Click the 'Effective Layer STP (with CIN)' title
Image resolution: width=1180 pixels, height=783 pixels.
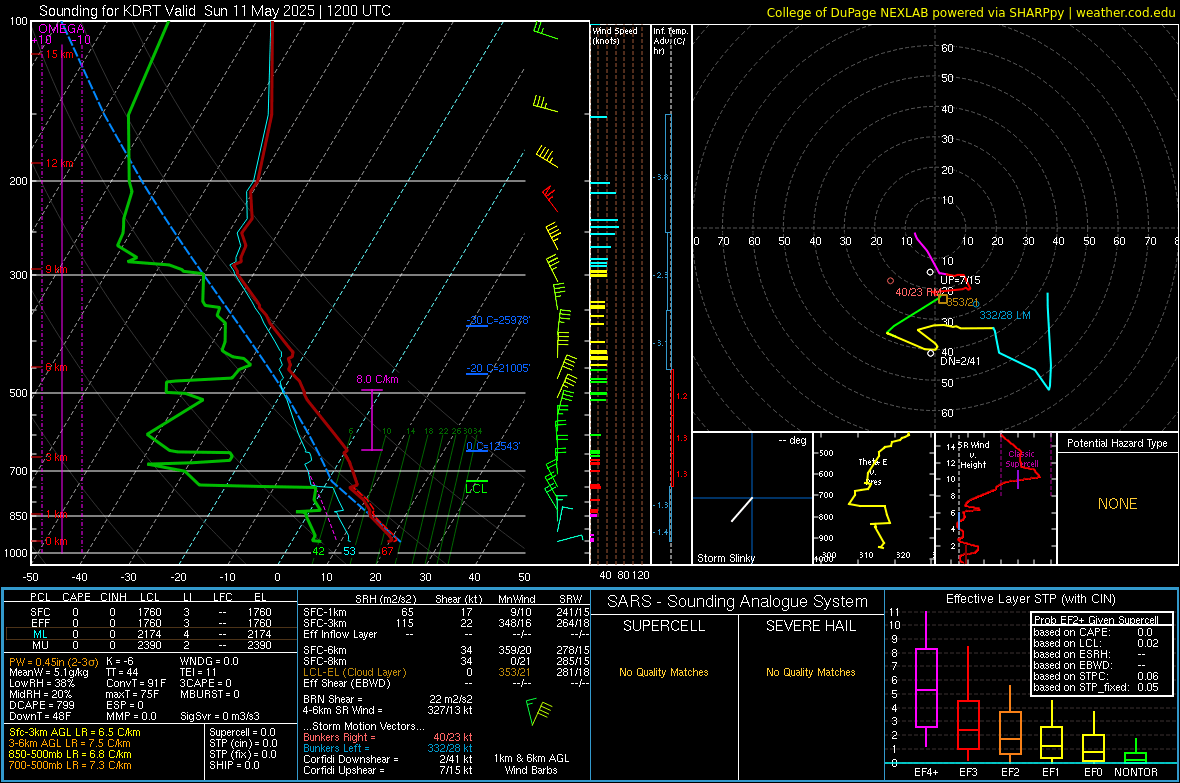point(1030,599)
